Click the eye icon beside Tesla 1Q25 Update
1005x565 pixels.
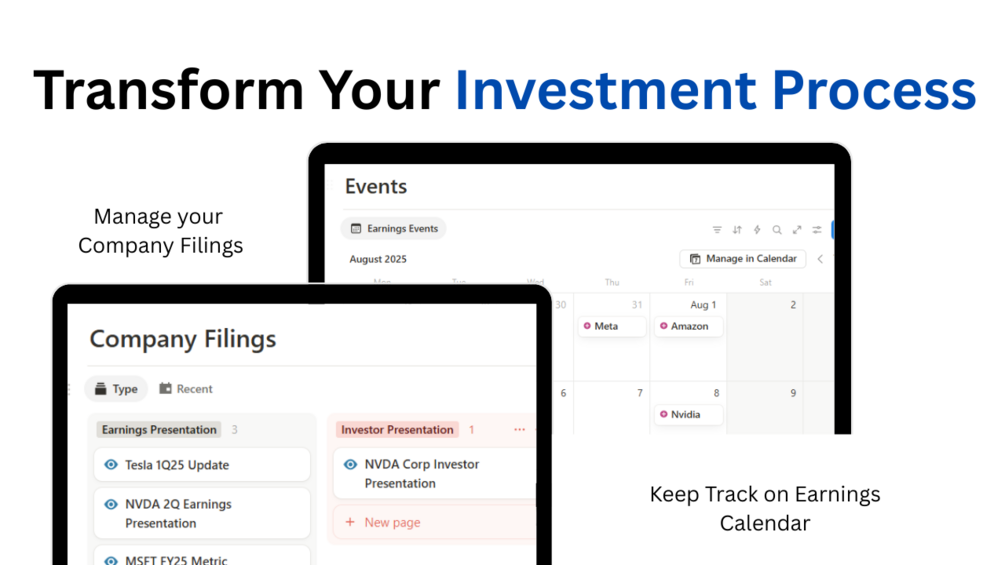click(x=111, y=465)
